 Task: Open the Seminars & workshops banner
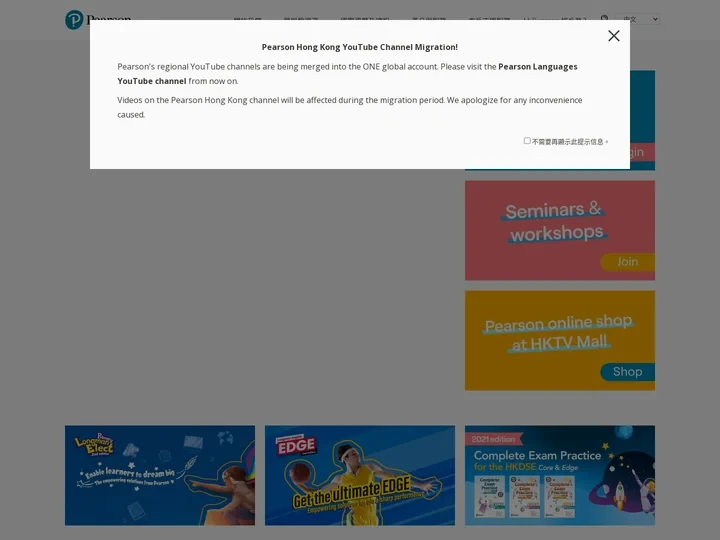pyautogui.click(x=560, y=230)
